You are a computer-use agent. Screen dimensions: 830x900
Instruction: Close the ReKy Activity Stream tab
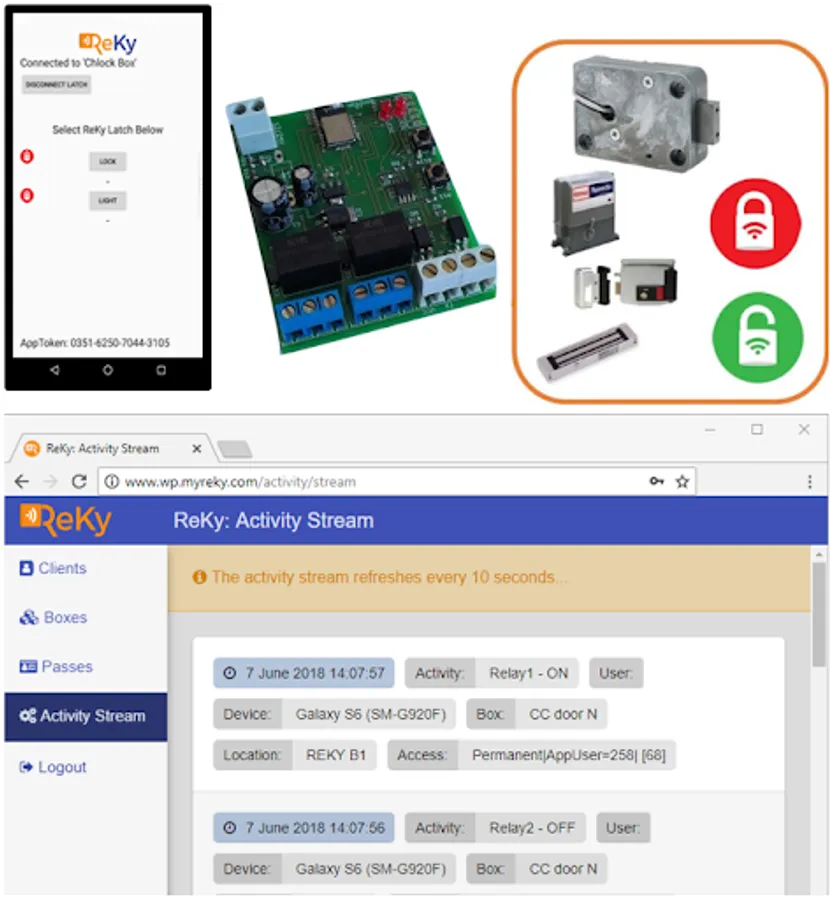[196, 448]
